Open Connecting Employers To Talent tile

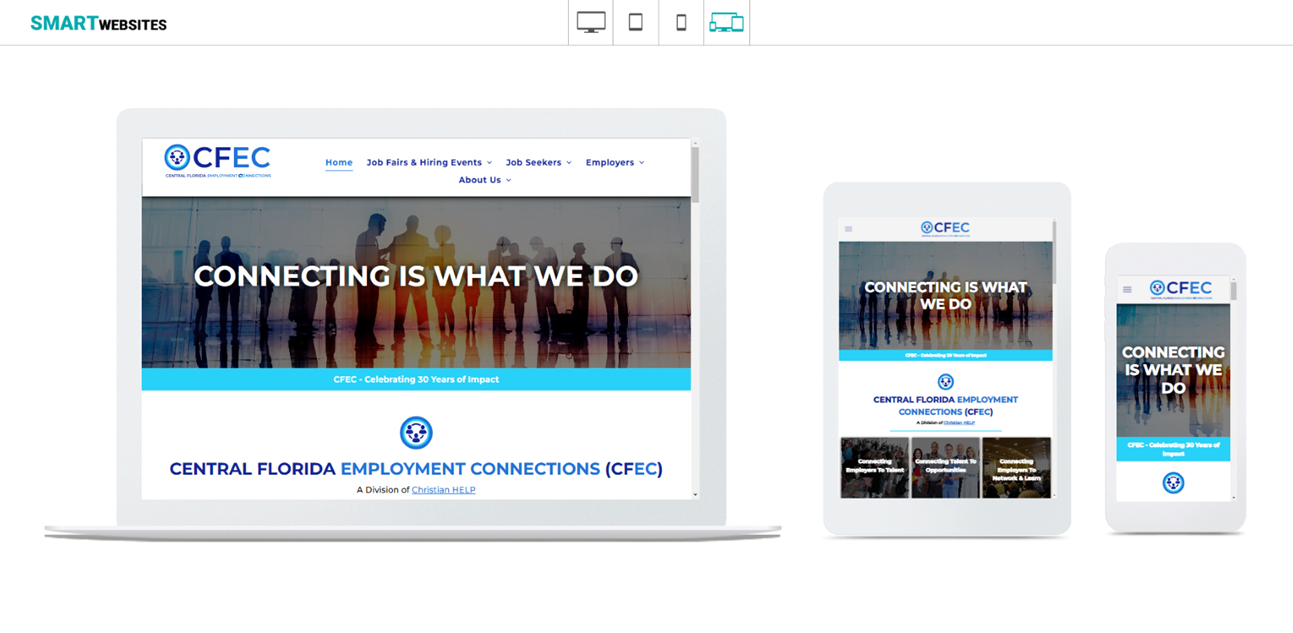(874, 467)
